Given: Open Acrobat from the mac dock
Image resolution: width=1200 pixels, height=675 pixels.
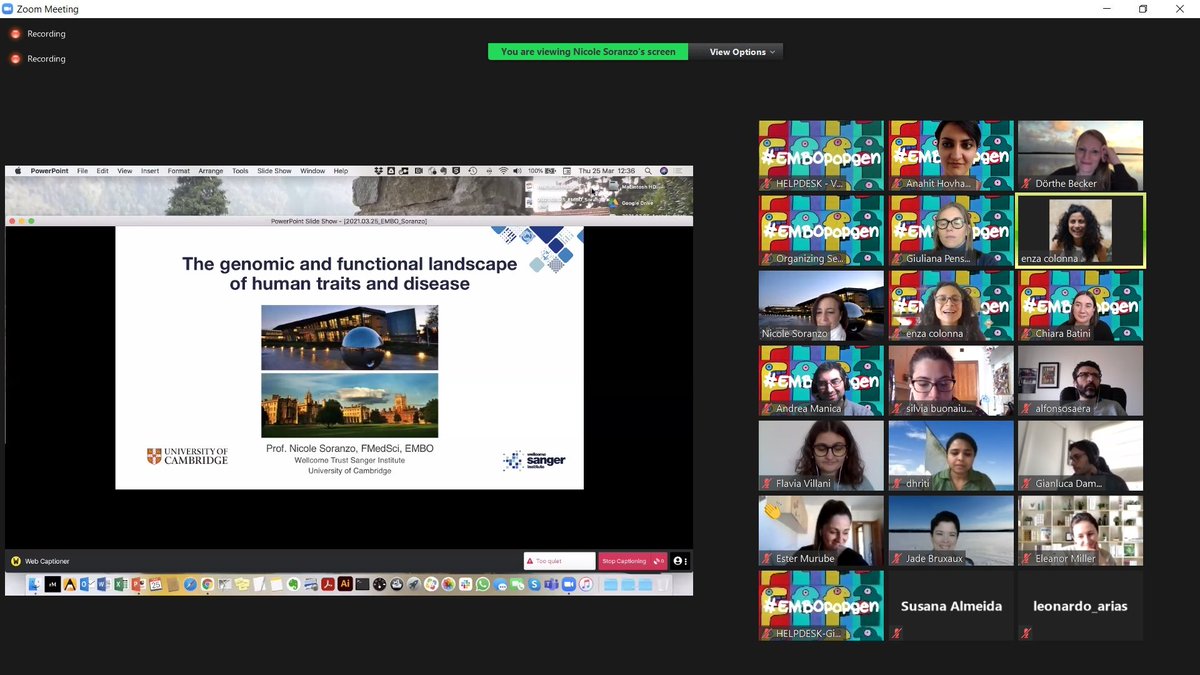Looking at the screenshot, I should click(328, 584).
